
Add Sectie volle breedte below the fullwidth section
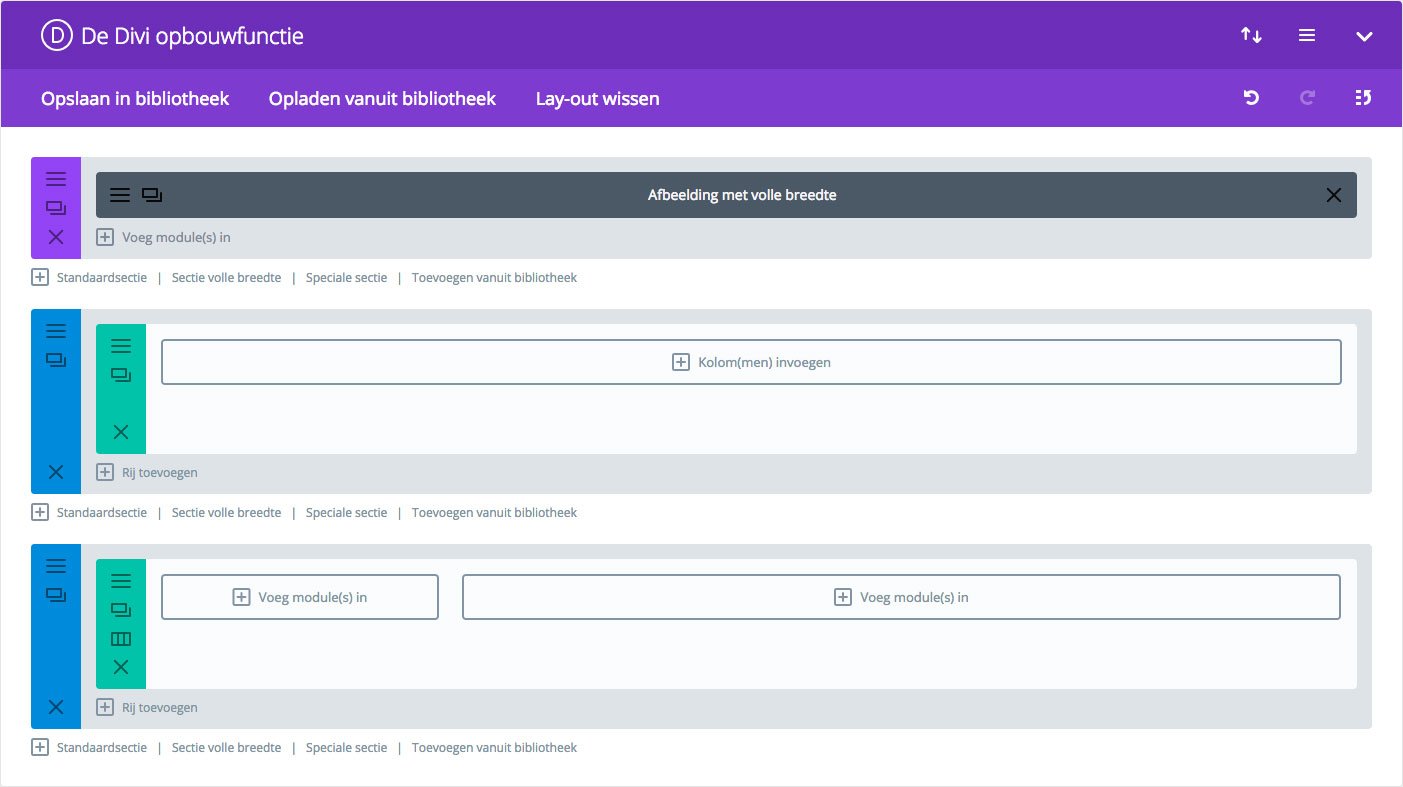click(226, 277)
